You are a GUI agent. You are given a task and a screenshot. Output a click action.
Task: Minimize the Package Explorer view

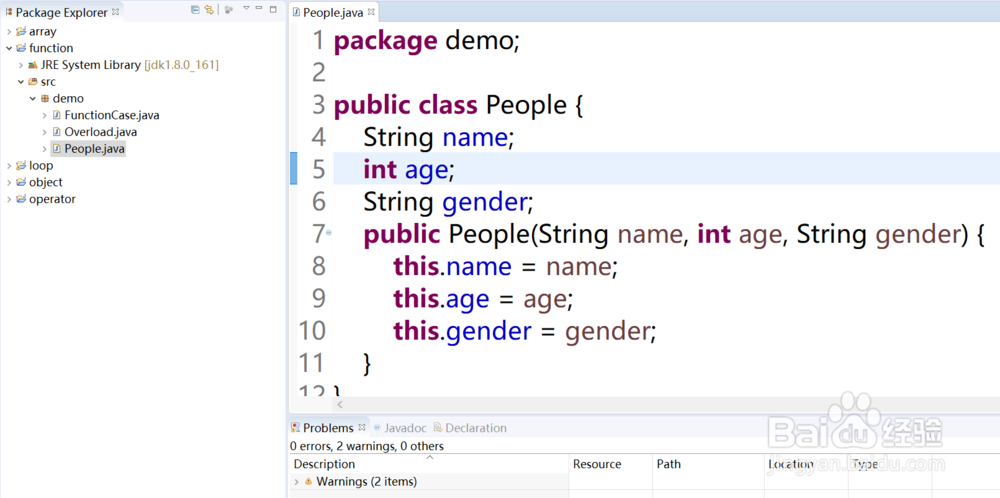click(259, 9)
